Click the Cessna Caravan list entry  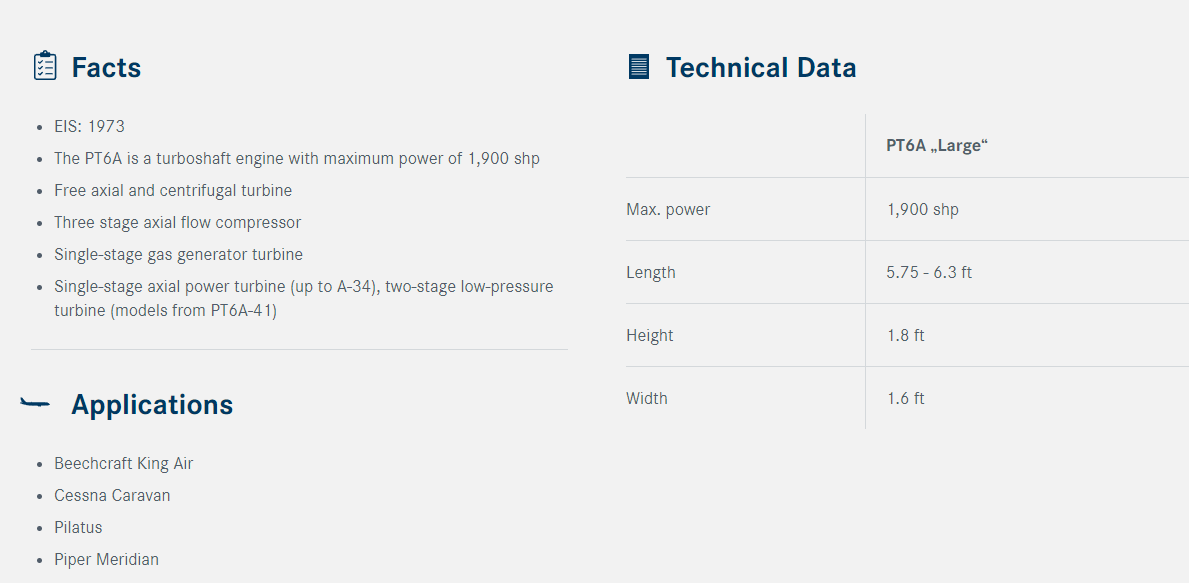(112, 495)
